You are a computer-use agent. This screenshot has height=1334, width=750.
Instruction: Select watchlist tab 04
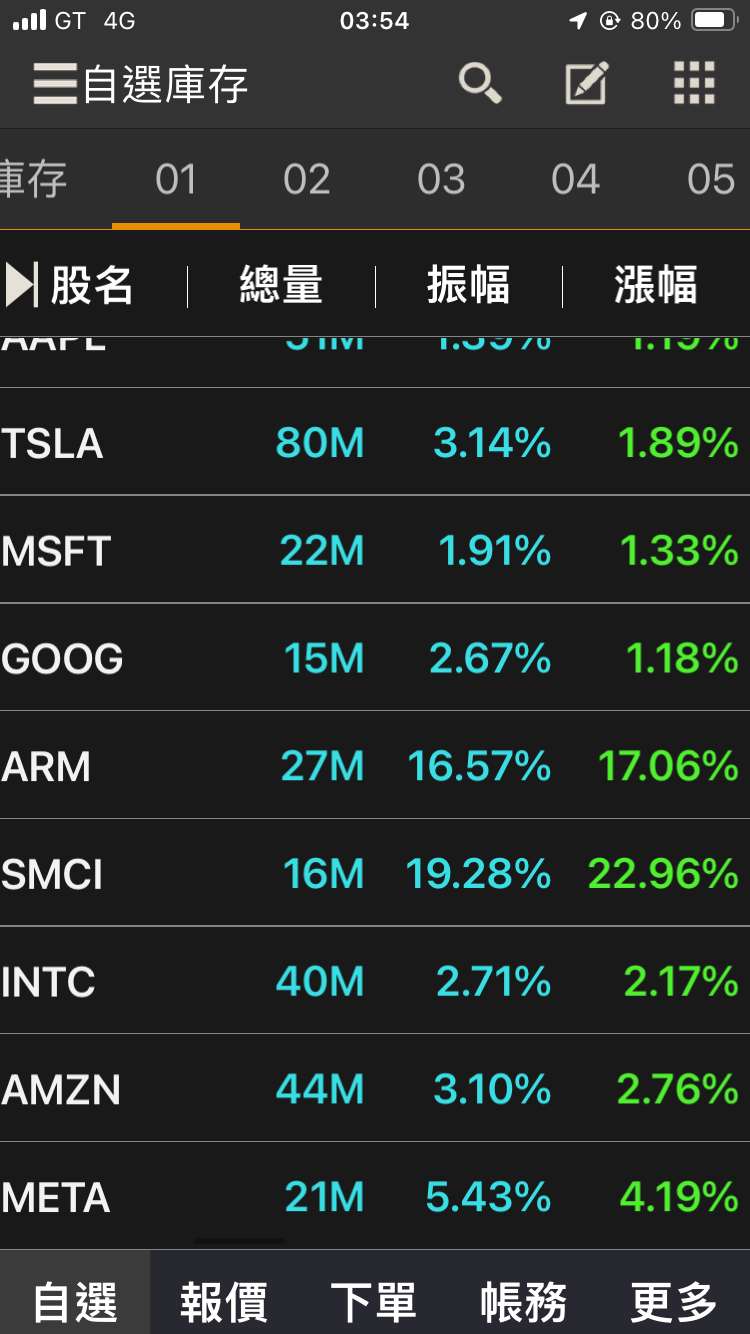pyautogui.click(x=575, y=180)
